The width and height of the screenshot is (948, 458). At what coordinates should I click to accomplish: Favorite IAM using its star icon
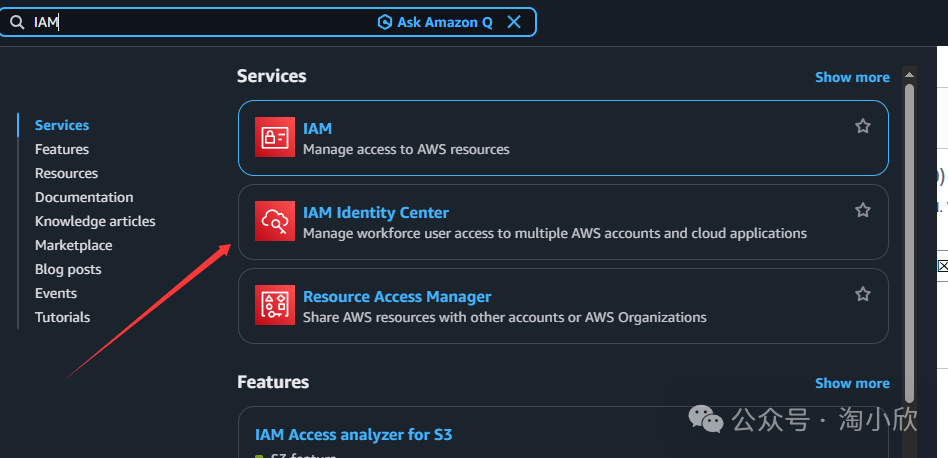point(863,126)
